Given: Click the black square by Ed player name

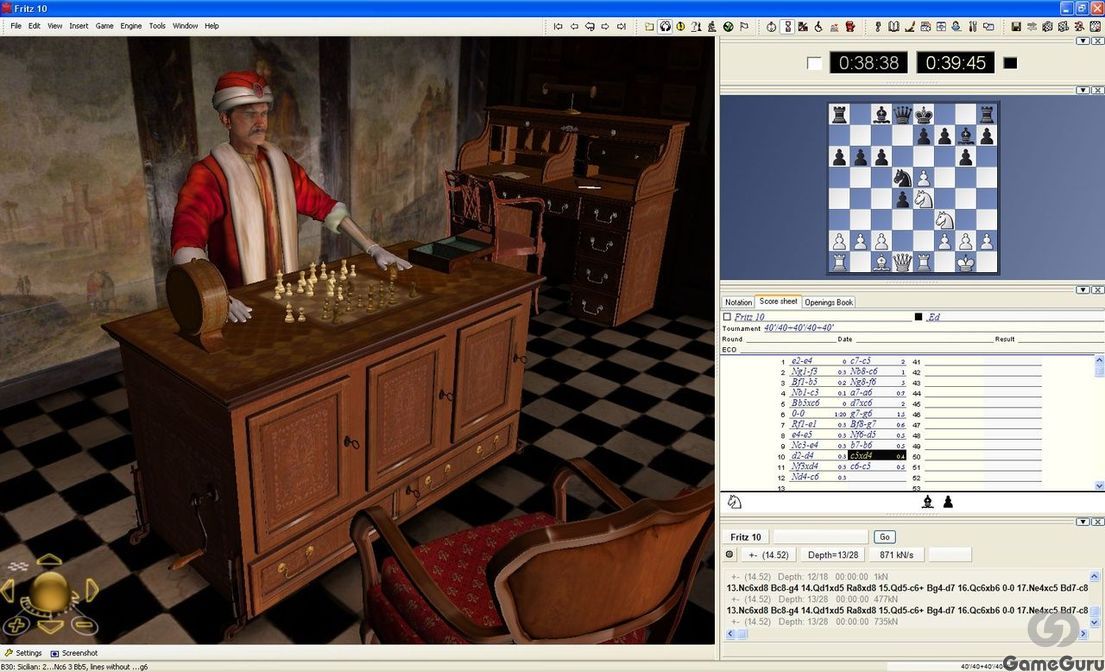Looking at the screenshot, I should [x=918, y=317].
